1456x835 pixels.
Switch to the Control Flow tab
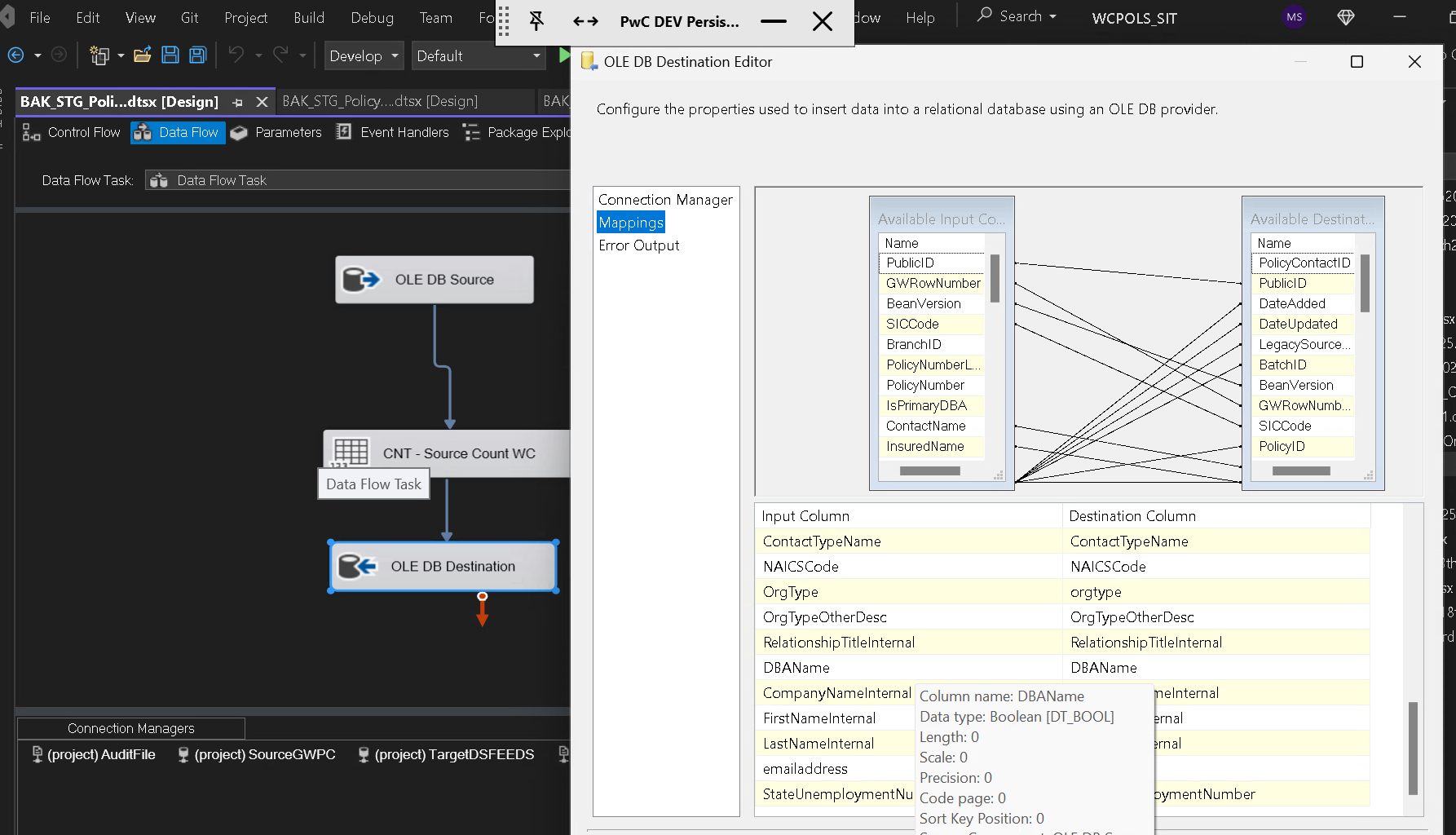[72, 132]
